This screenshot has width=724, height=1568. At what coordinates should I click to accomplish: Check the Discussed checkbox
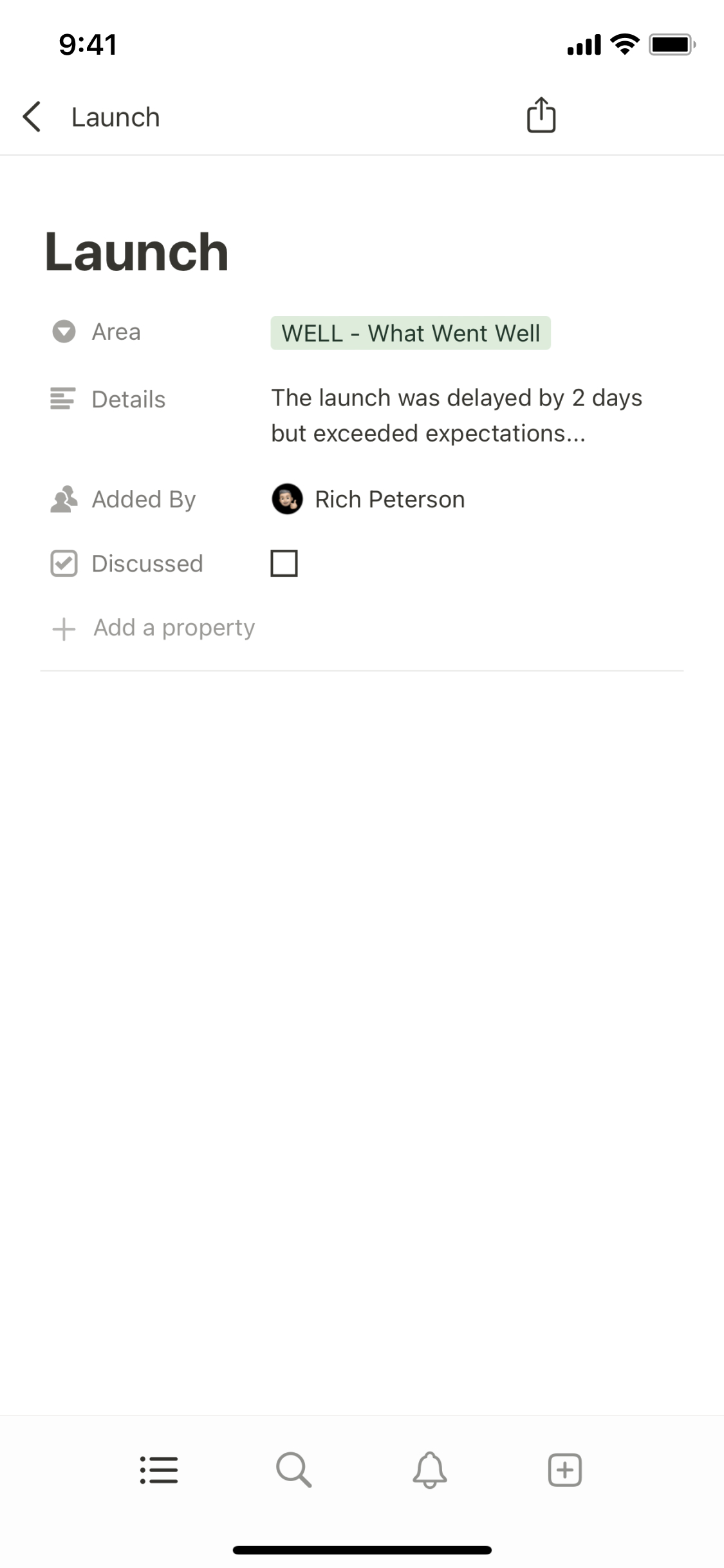coord(284,563)
